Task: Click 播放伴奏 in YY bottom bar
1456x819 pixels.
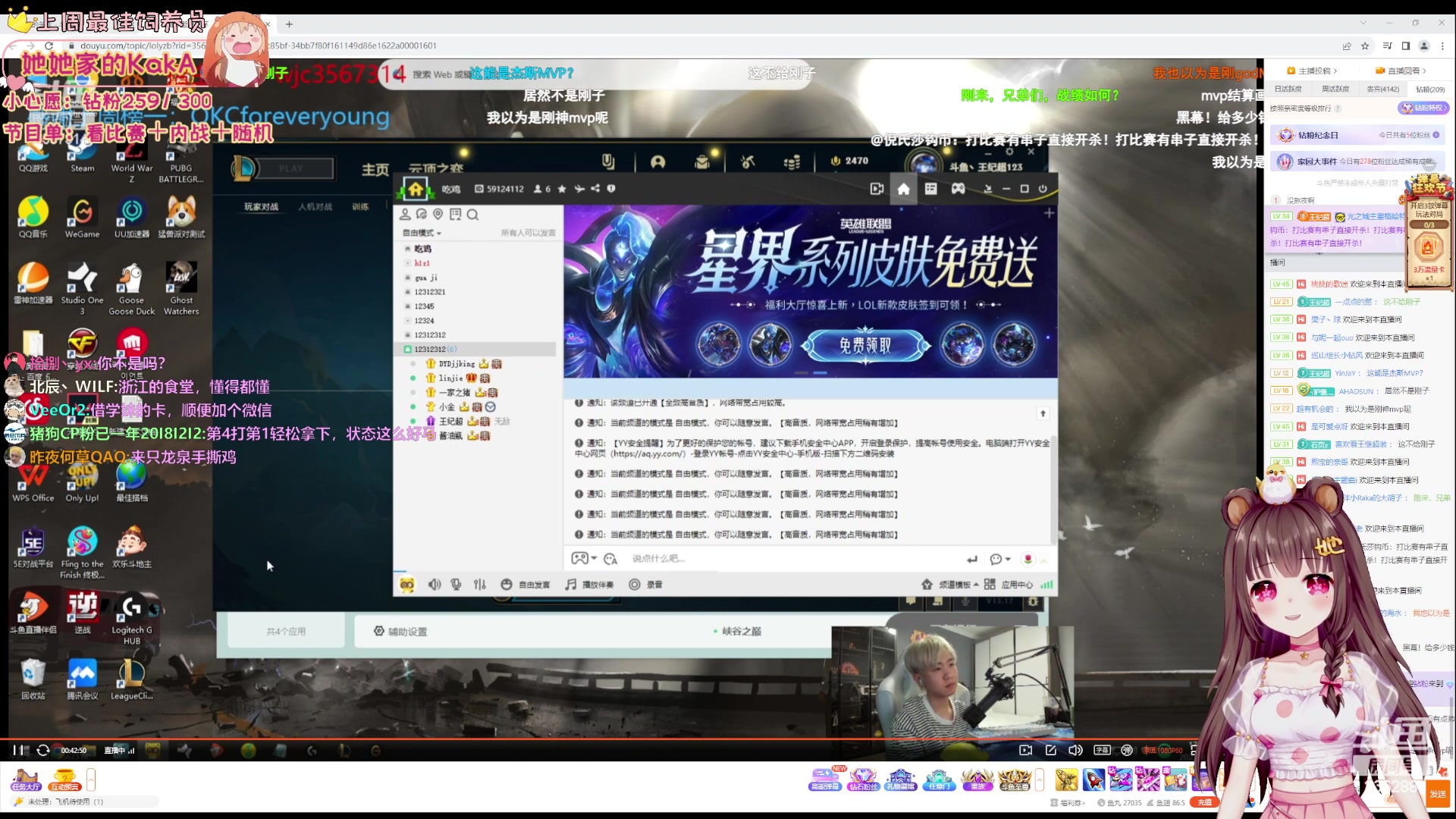Action: click(589, 585)
